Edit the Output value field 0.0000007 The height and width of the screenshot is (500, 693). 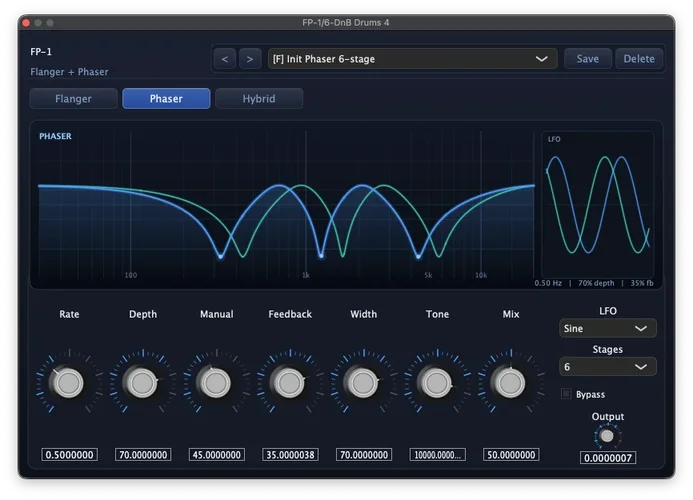point(608,458)
